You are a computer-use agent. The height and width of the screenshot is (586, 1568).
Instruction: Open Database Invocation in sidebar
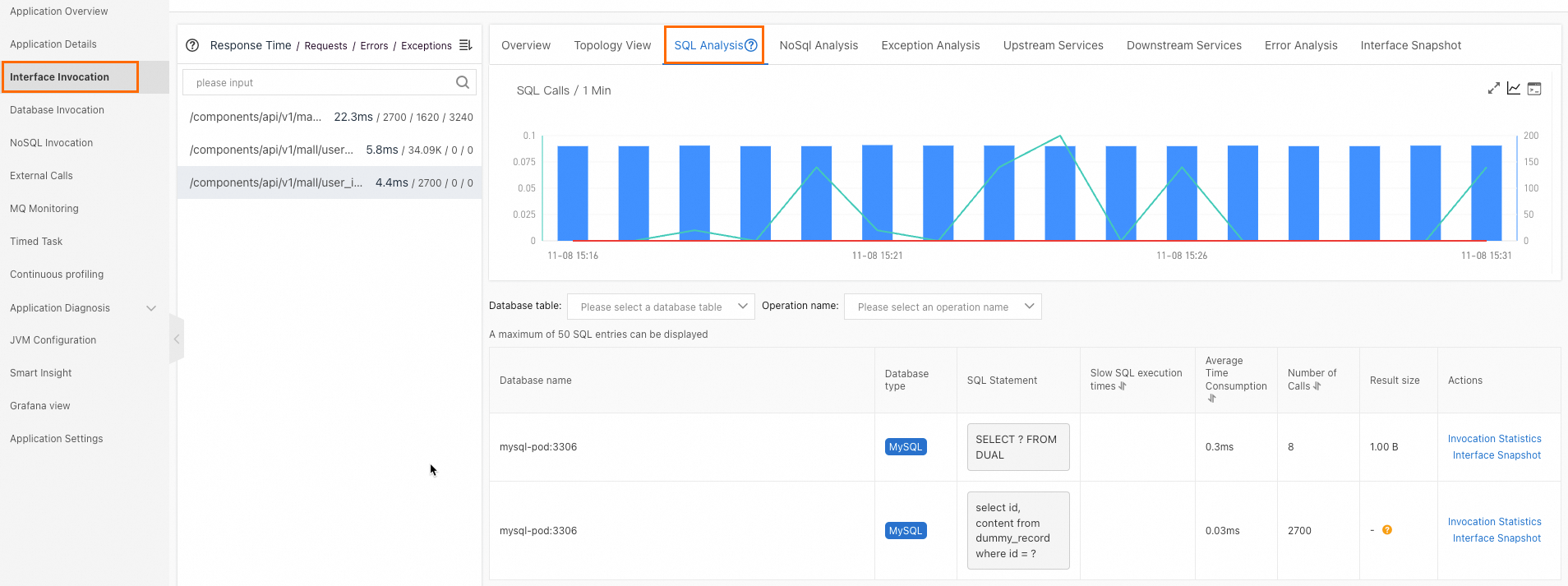pyautogui.click(x=57, y=110)
